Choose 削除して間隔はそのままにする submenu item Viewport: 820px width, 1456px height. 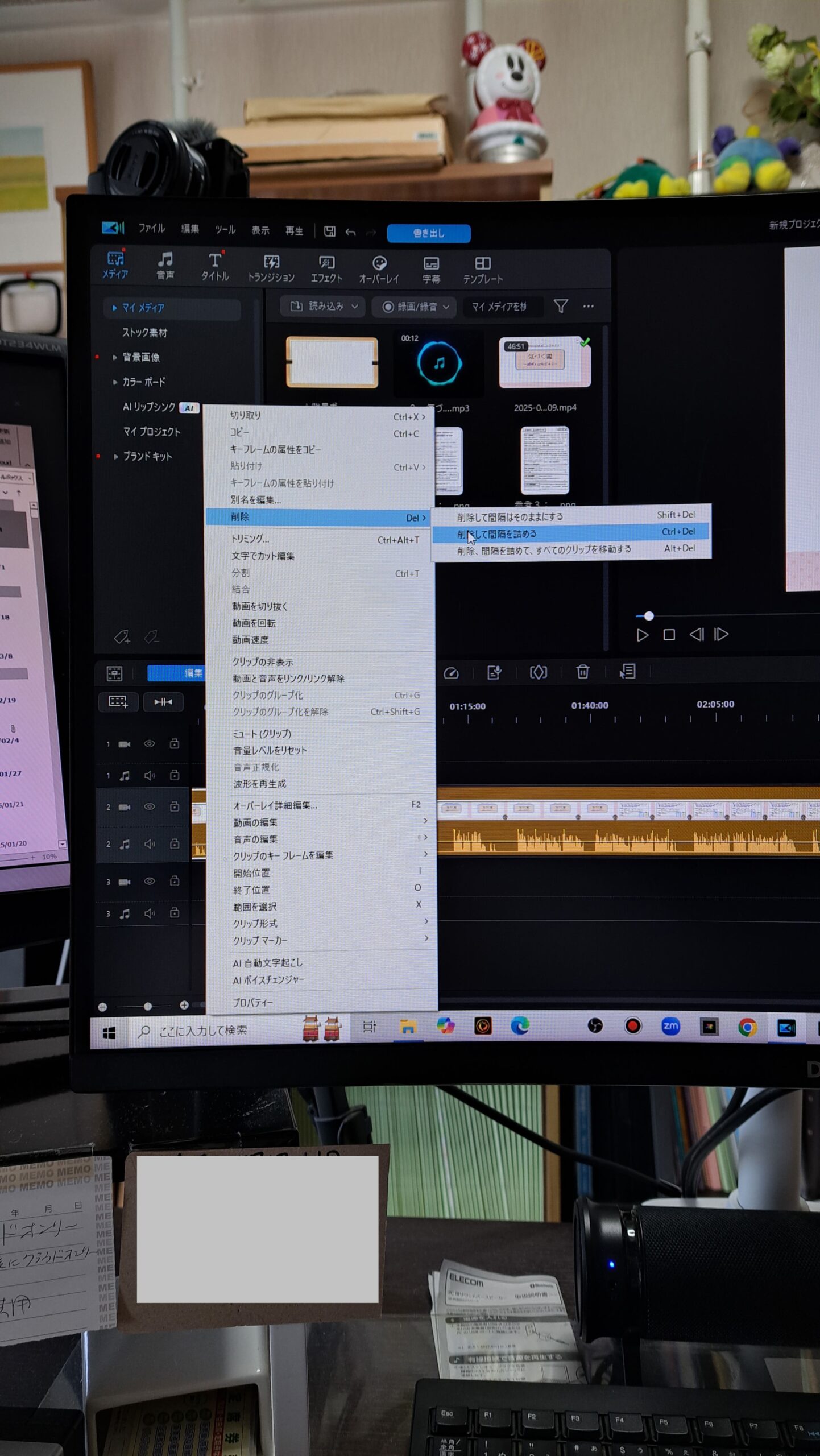click(x=571, y=516)
